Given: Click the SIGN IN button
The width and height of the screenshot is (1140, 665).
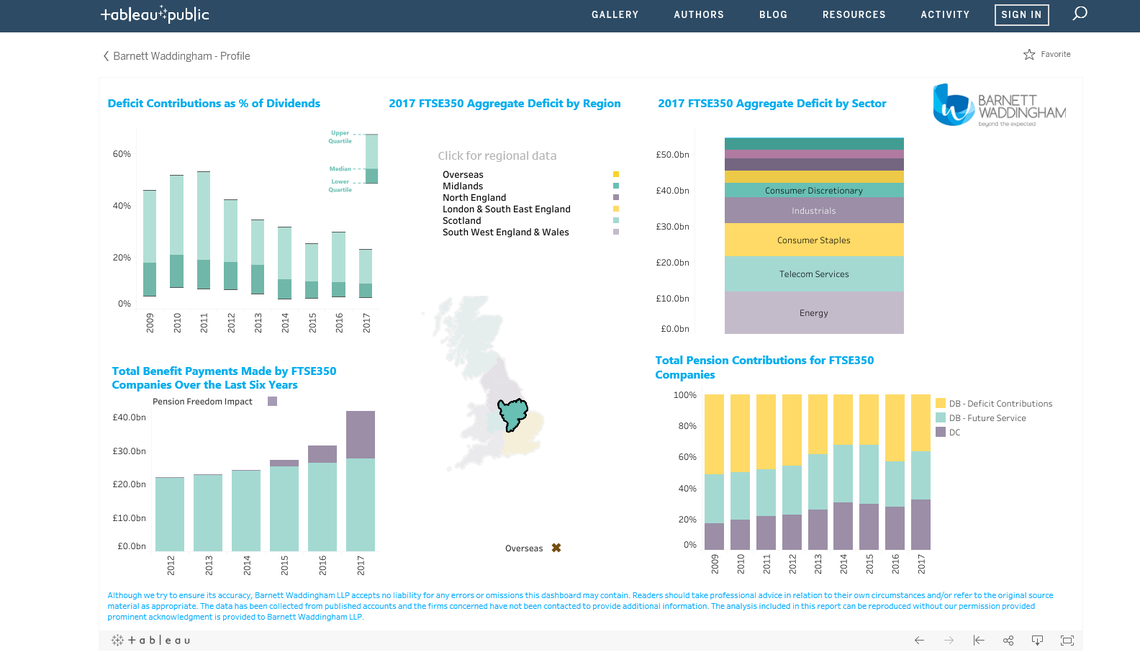Looking at the screenshot, I should click(1021, 14).
